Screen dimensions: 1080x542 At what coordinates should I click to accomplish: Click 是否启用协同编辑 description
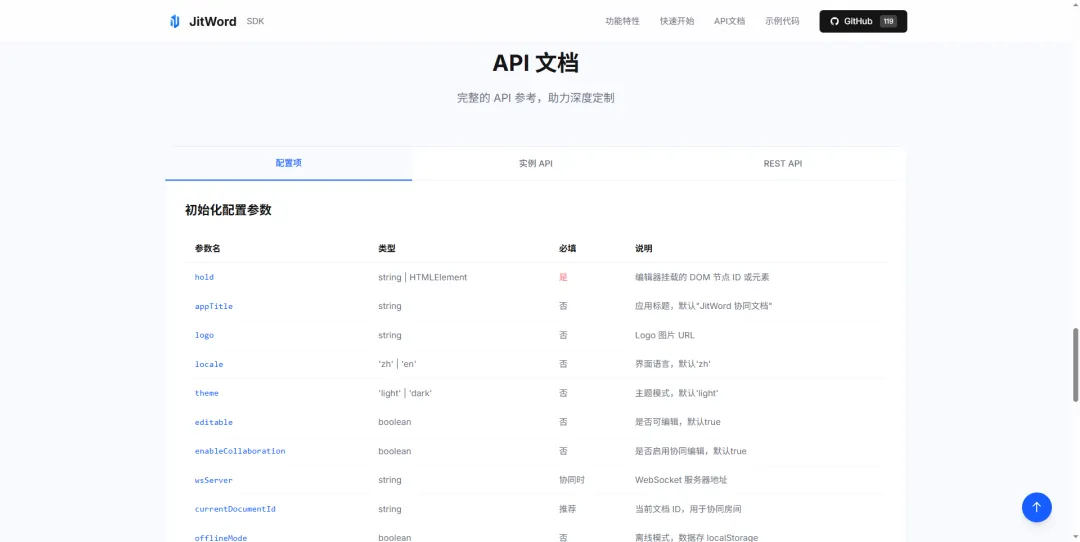point(691,451)
